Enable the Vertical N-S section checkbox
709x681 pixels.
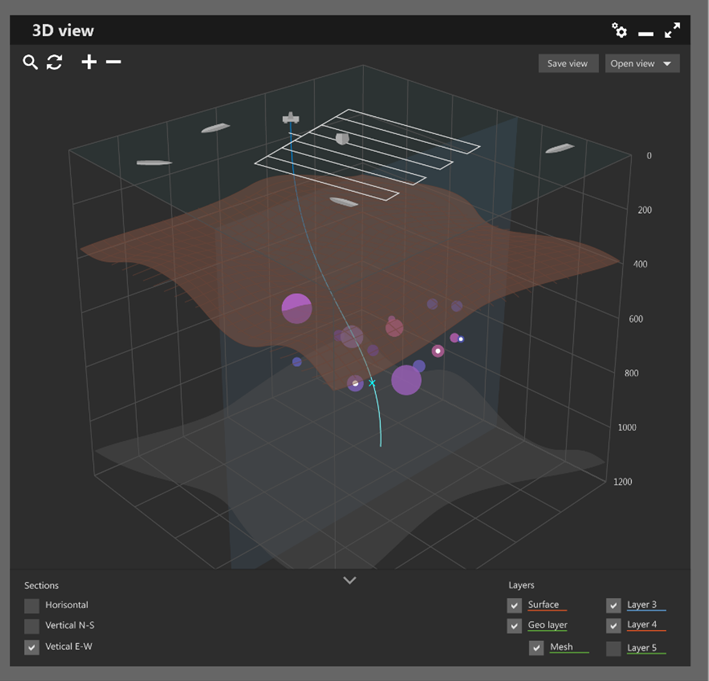[32, 626]
